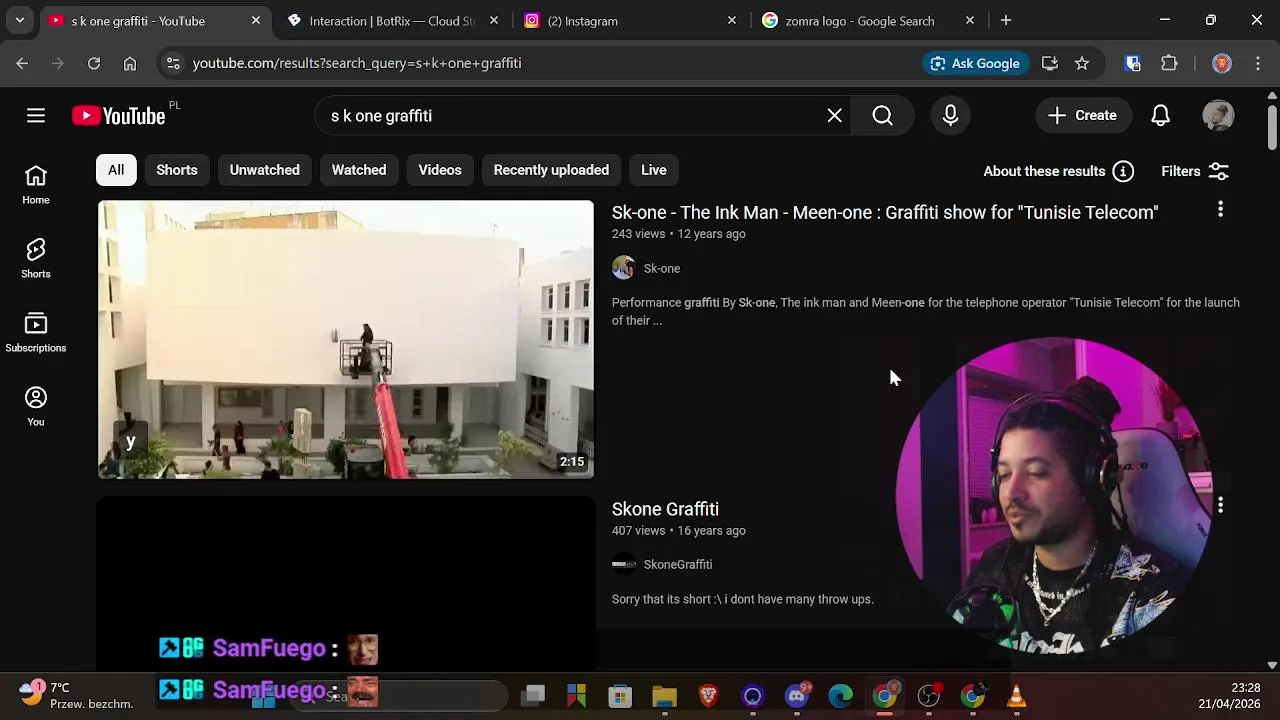Viewport: 1280px width, 720px height.
Task: Select the Videos filter chip
Action: pyautogui.click(x=440, y=170)
